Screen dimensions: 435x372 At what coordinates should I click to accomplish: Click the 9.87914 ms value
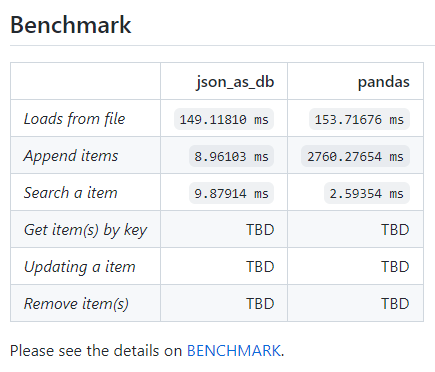[x=231, y=193]
